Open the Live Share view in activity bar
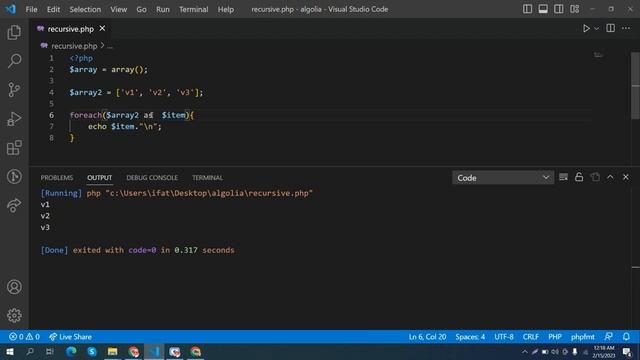This screenshot has width=640, height=360. click(x=14, y=205)
